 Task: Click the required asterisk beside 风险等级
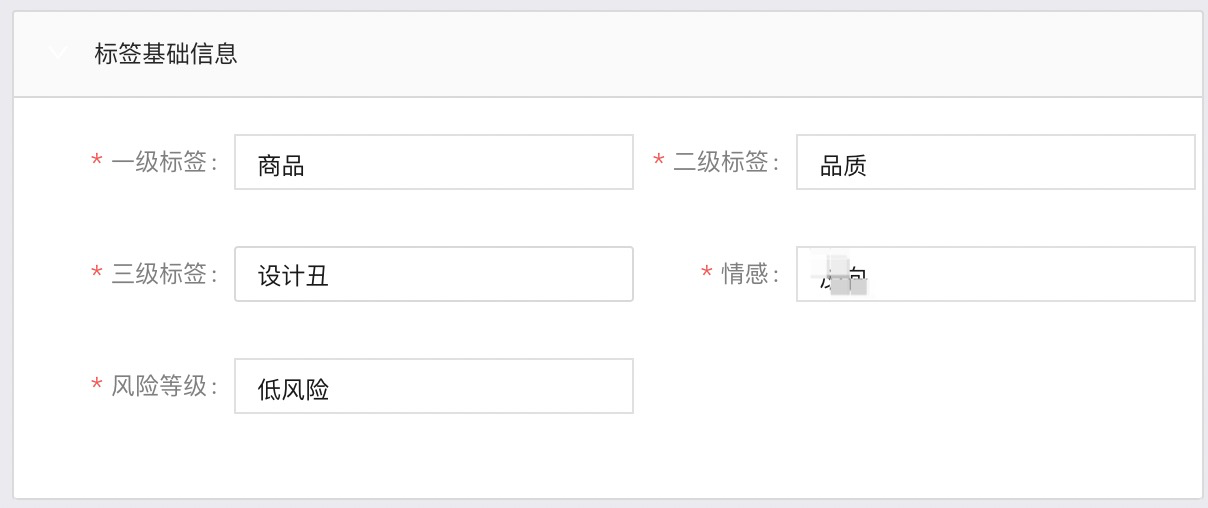97,386
